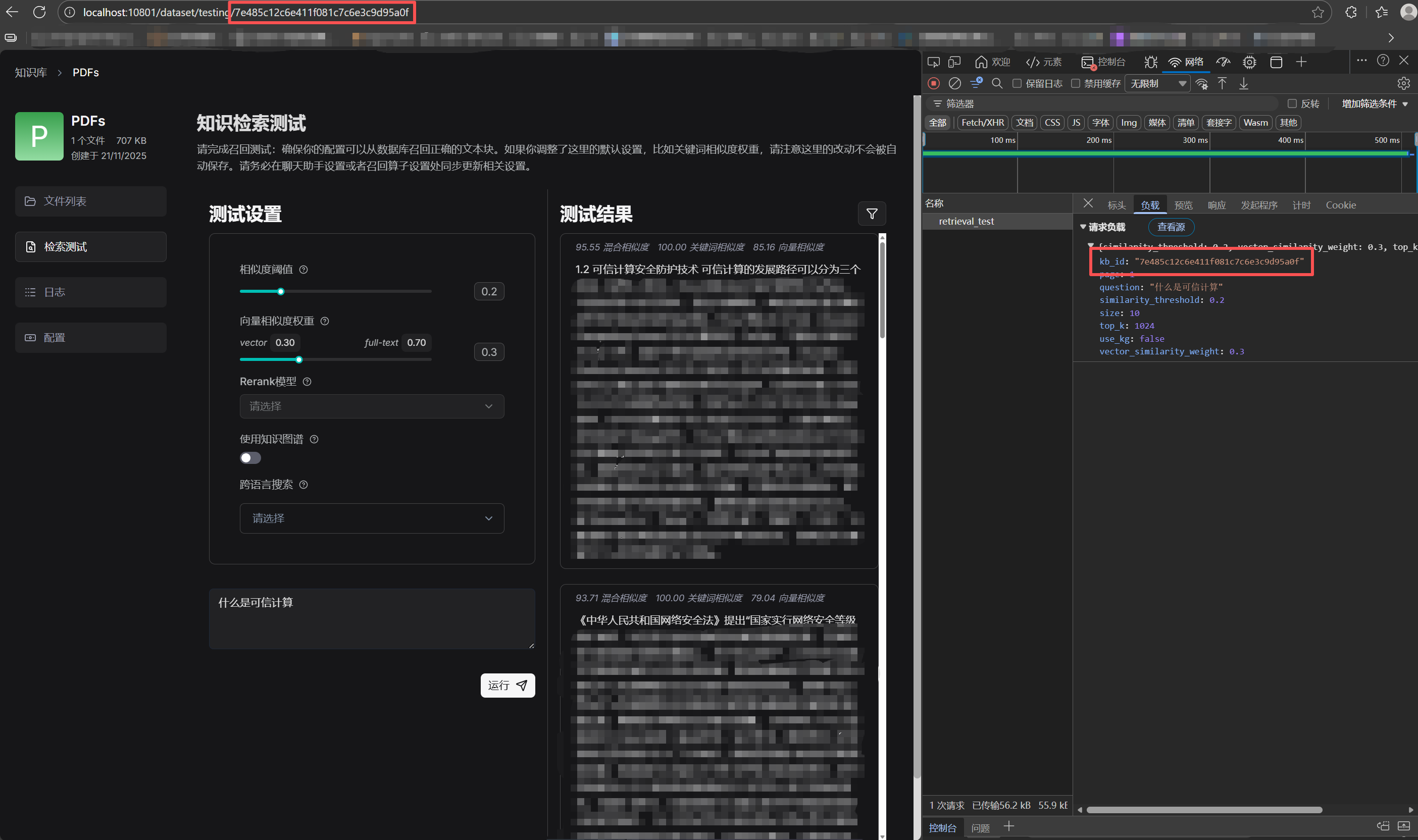Open the 跨语言搜索 dropdown
Viewport: 1418px width, 840px height.
pos(371,518)
